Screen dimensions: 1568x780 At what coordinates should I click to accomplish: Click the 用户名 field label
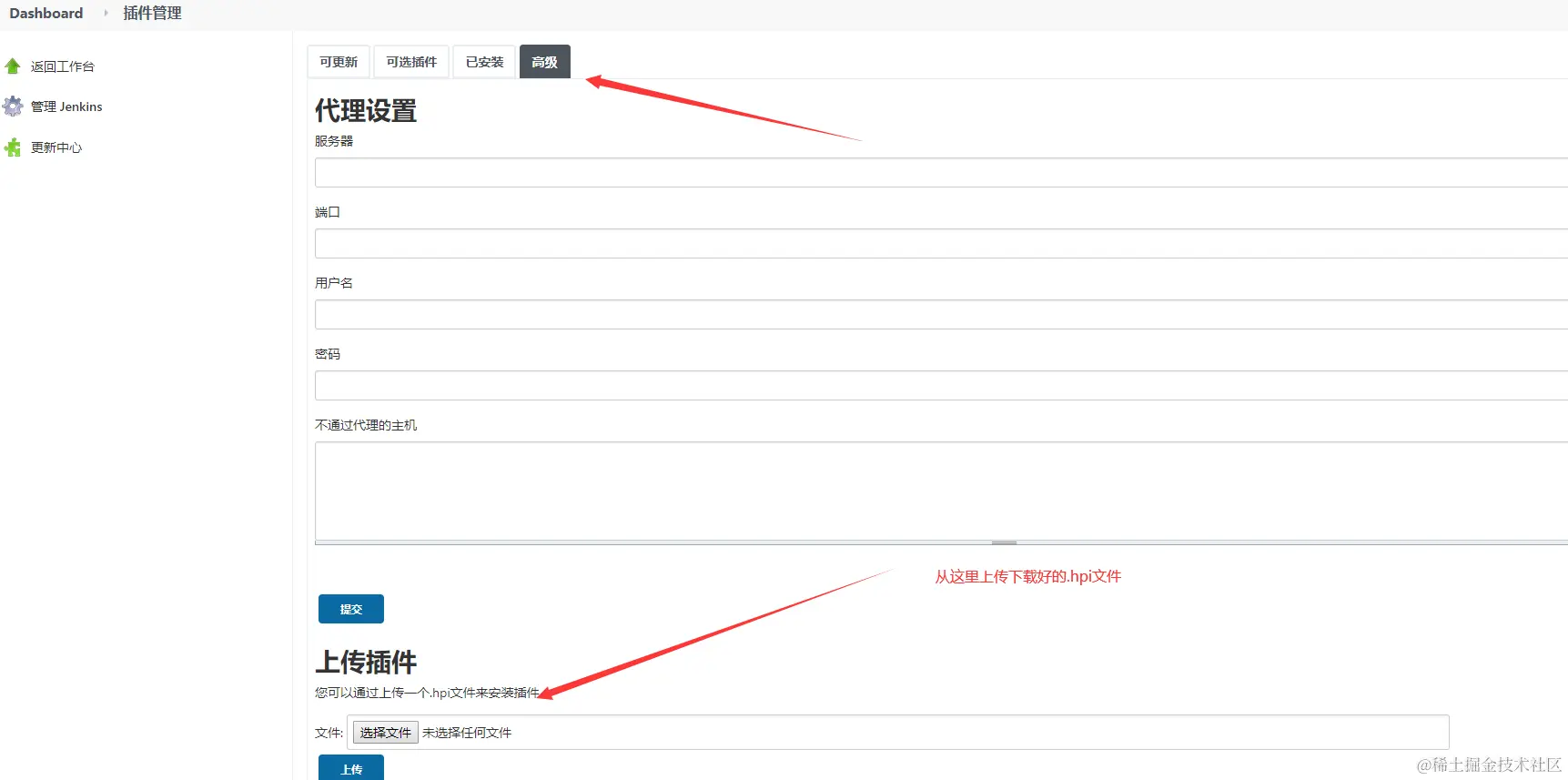click(334, 283)
